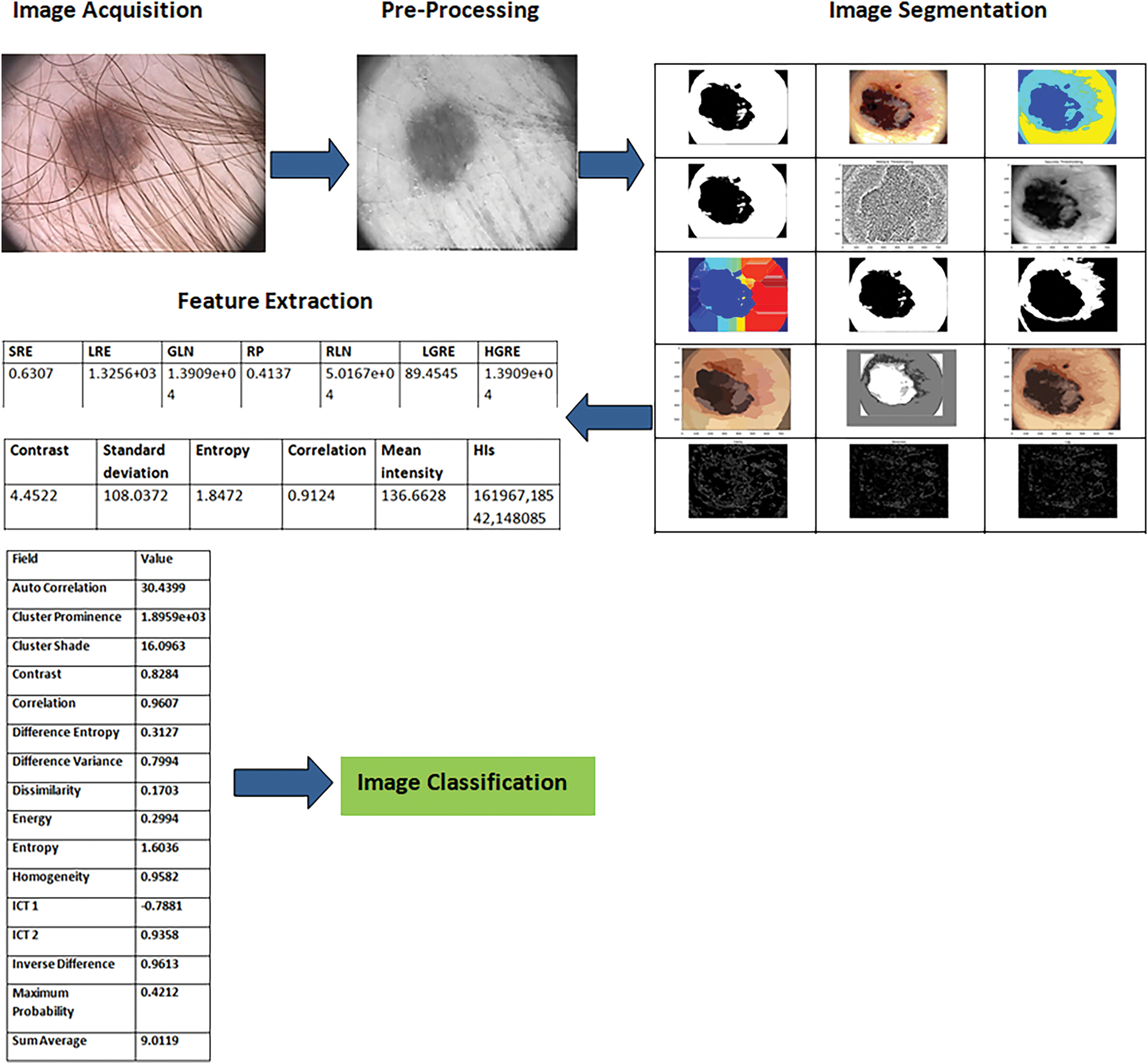Open the original hairy skin lesion photo

[x=133, y=152]
